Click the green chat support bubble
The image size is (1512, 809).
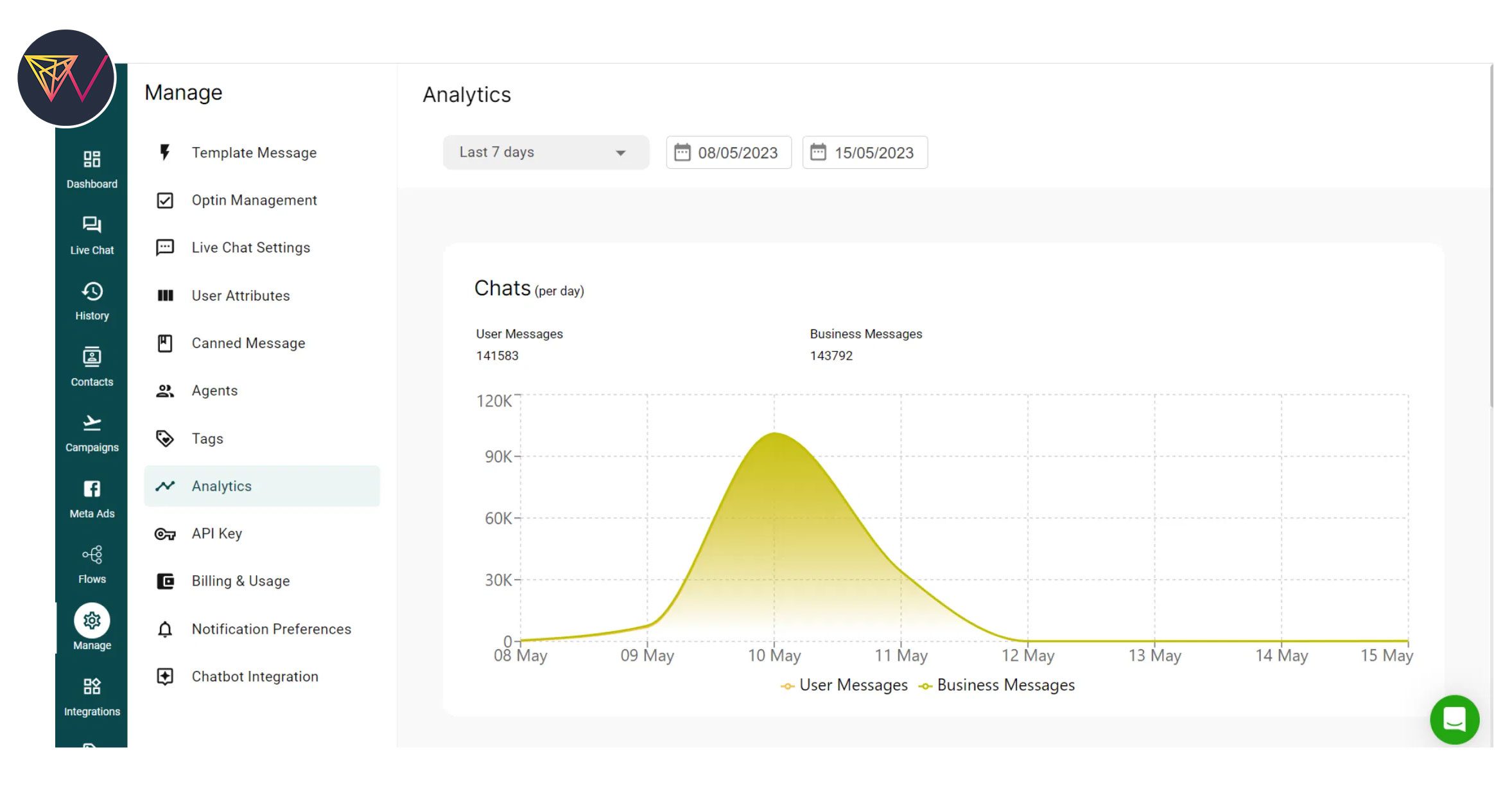pos(1454,720)
